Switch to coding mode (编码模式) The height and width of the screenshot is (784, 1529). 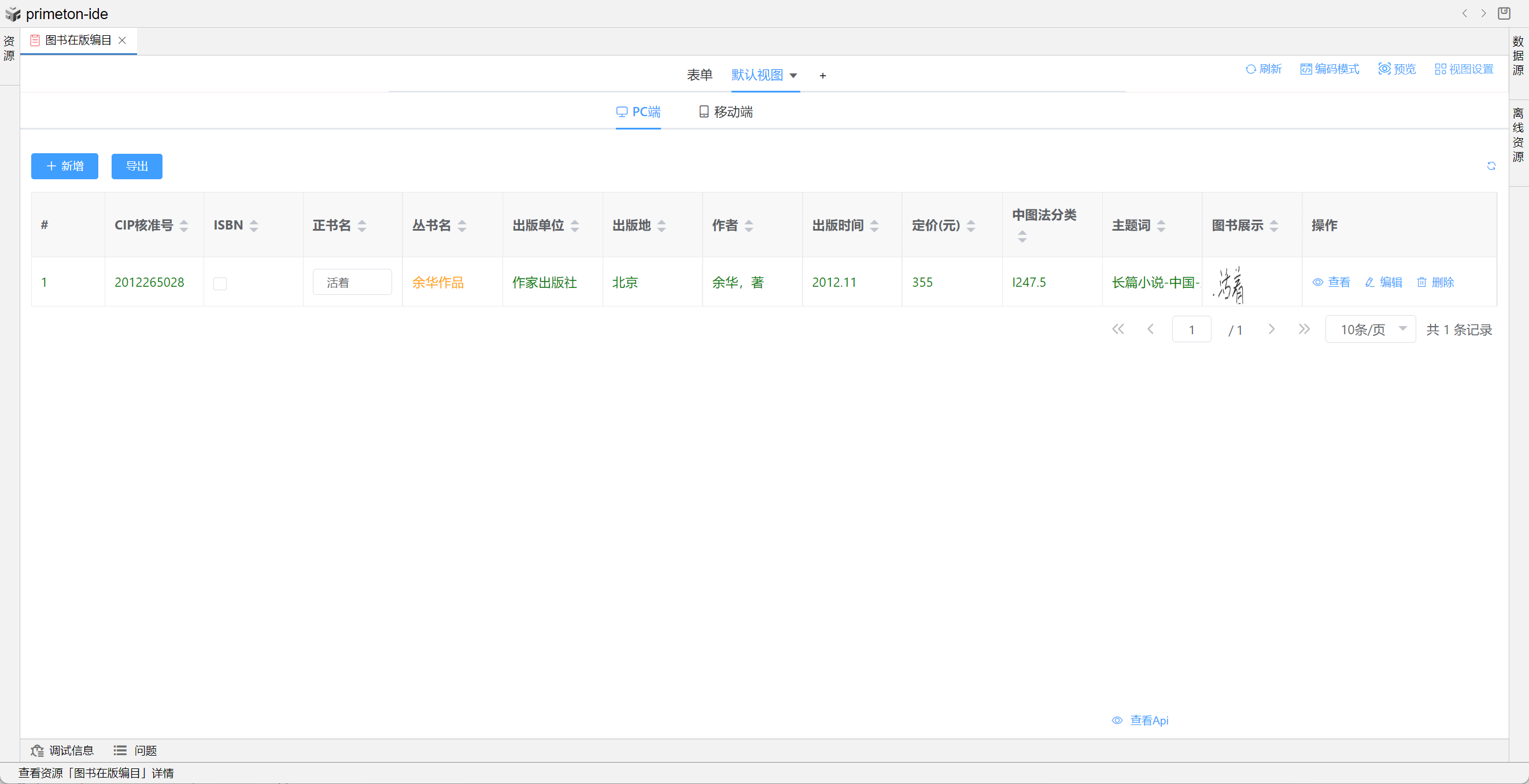pyautogui.click(x=1329, y=69)
